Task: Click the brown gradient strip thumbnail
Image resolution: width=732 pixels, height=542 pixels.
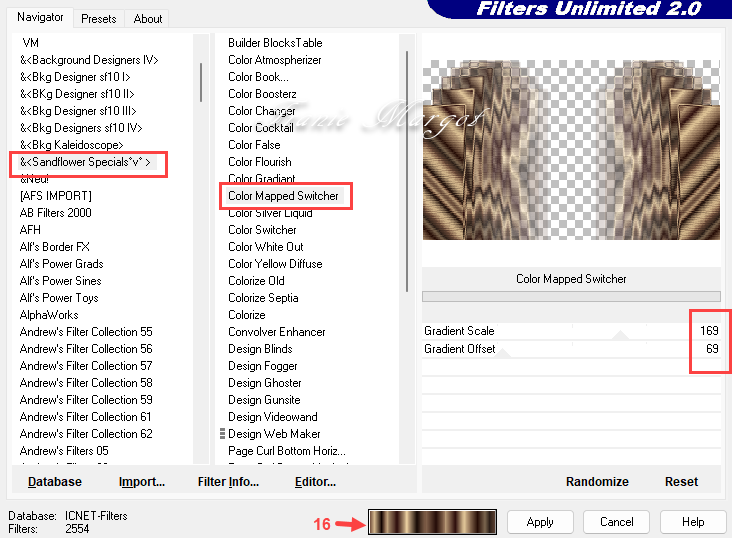Action: pos(432,522)
